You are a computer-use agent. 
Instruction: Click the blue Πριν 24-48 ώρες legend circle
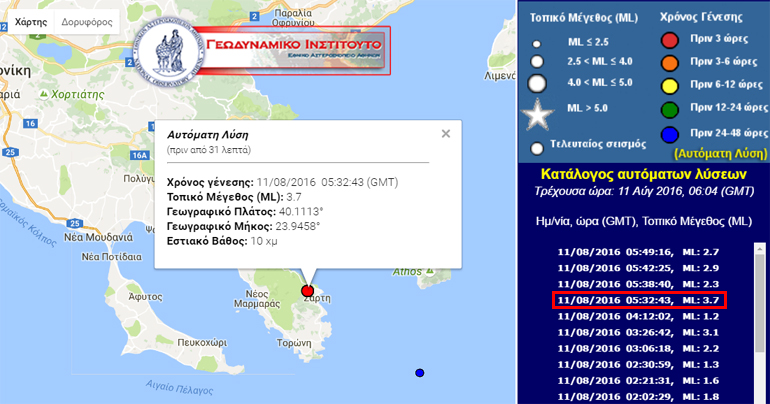coord(669,134)
